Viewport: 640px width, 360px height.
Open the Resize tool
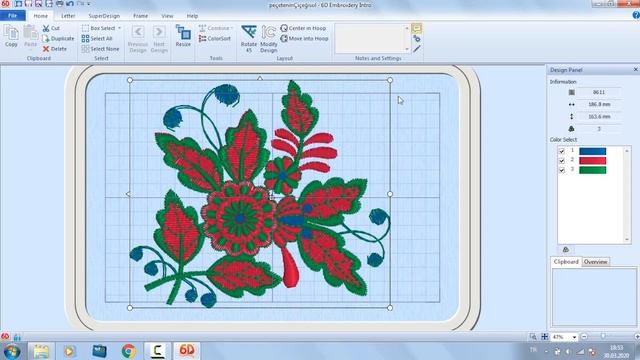click(183, 36)
